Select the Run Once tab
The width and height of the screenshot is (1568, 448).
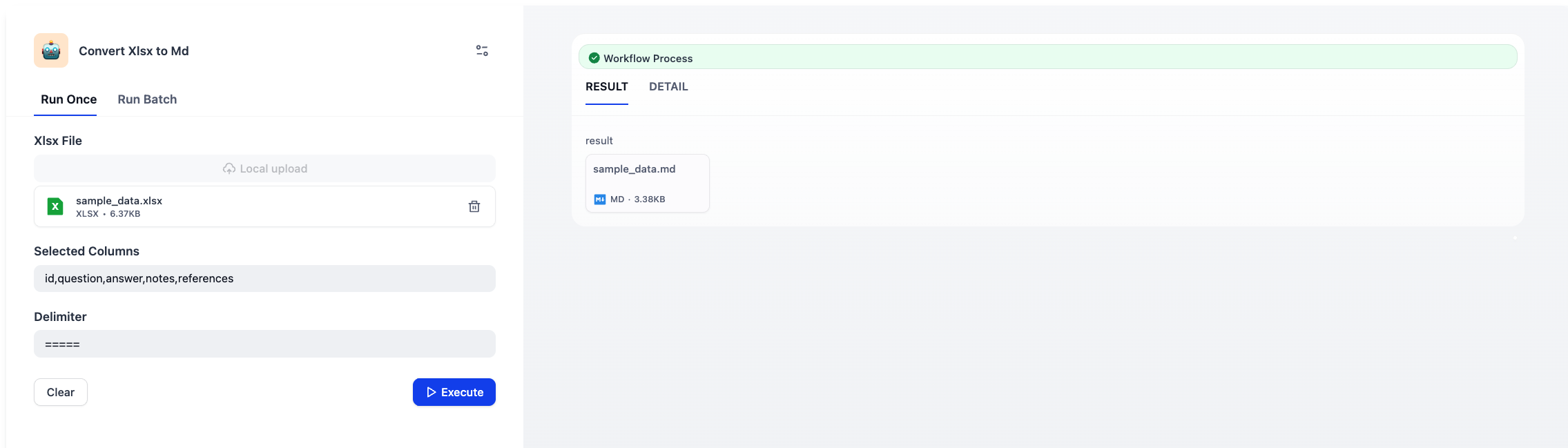click(68, 99)
